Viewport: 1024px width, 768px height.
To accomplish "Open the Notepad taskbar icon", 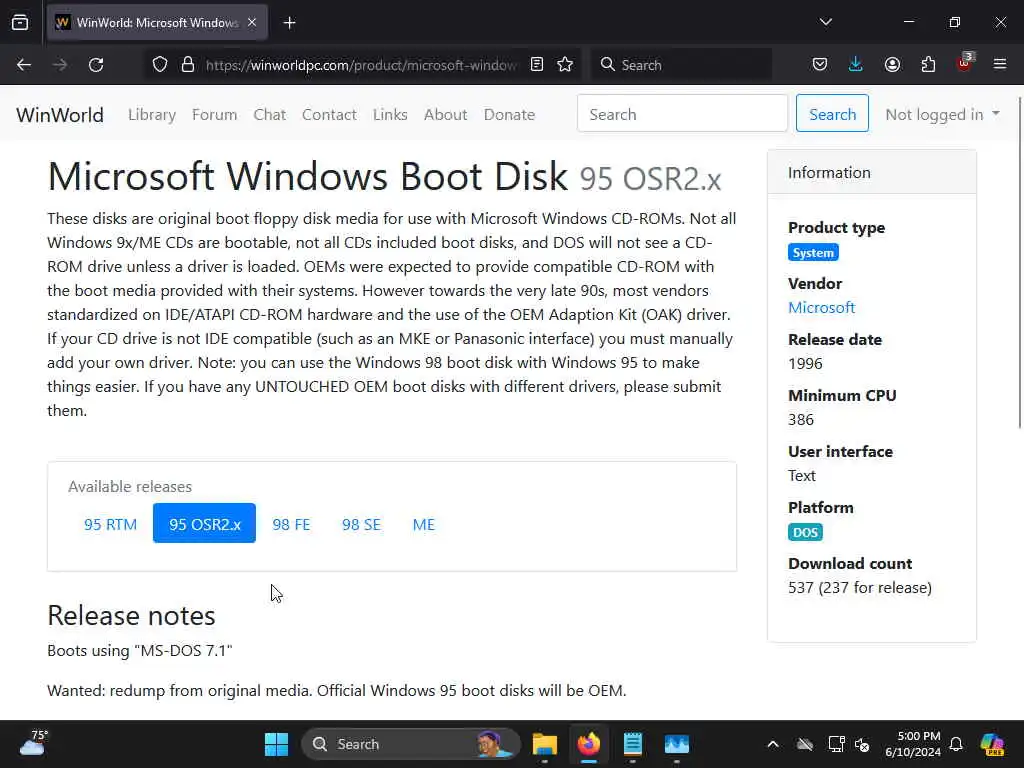I will [633, 744].
